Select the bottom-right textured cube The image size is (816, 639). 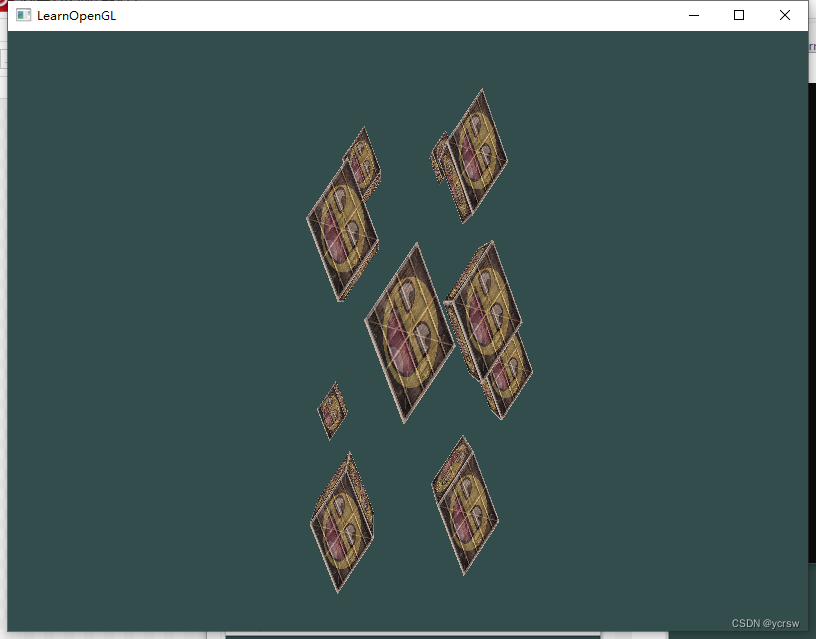point(464,505)
